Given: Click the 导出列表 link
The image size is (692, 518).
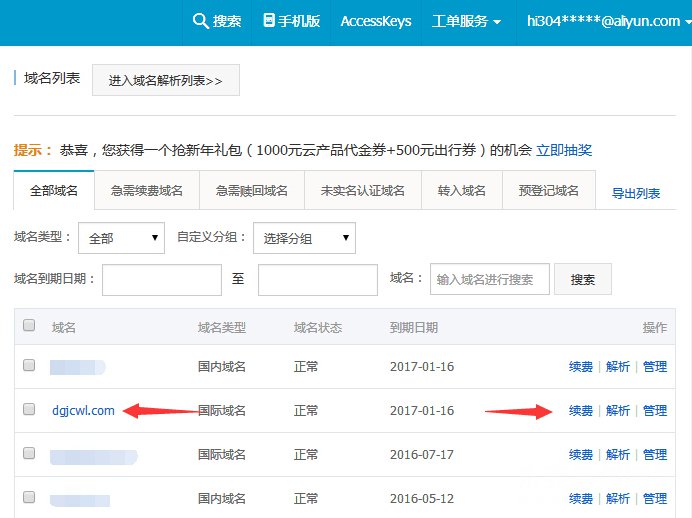Looking at the screenshot, I should point(636,193).
